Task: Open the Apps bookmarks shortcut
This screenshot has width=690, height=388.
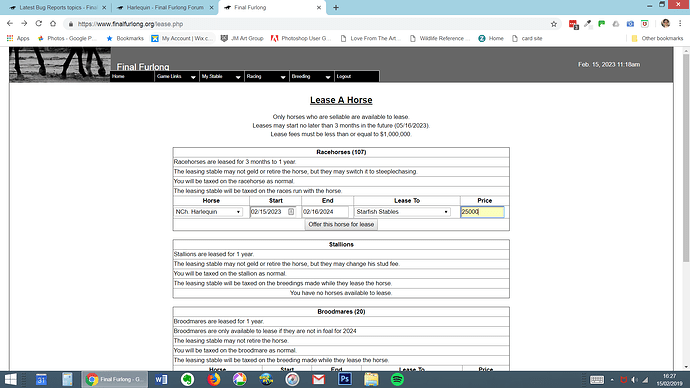Action: pos(18,38)
